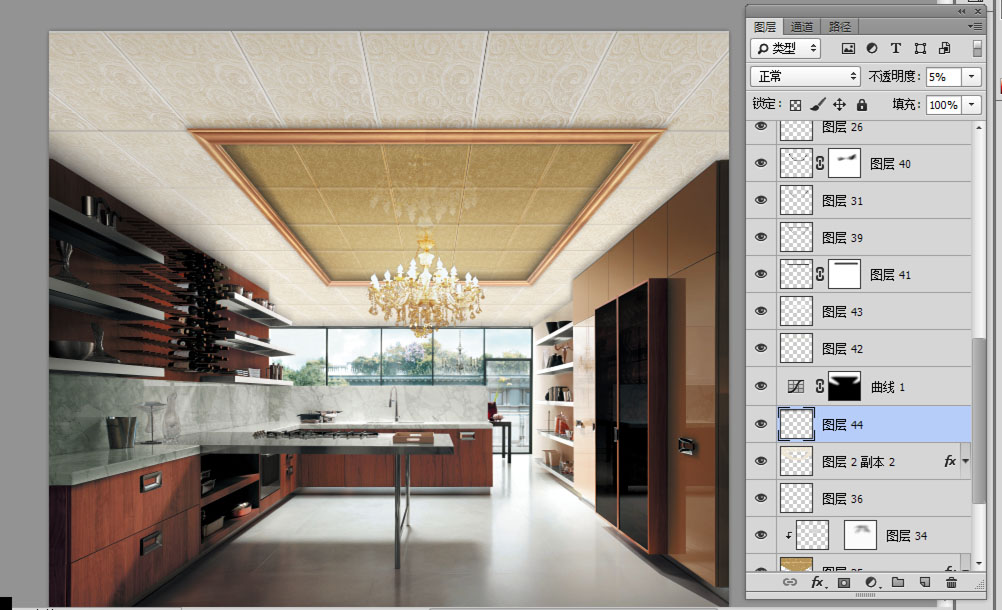Image resolution: width=1002 pixels, height=610 pixels.
Task: Switch to the 通道 tab
Action: tap(802, 27)
